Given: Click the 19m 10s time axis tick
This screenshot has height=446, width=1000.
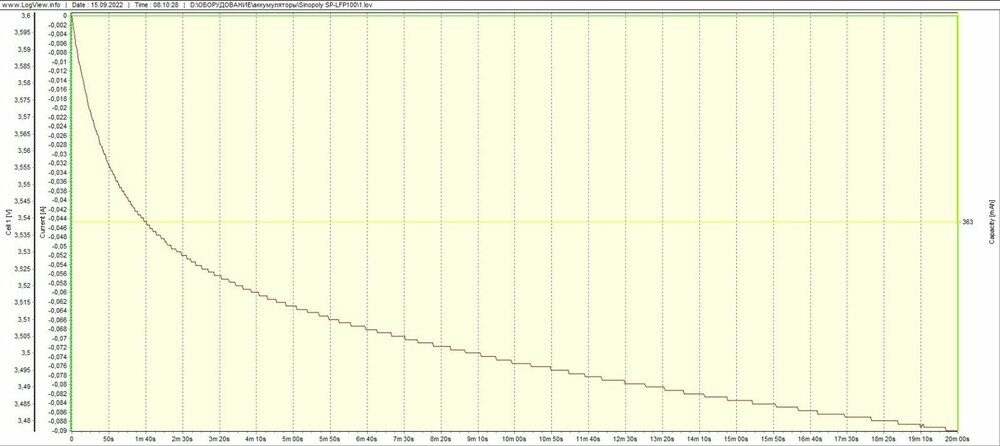Looking at the screenshot, I should (x=922, y=440).
